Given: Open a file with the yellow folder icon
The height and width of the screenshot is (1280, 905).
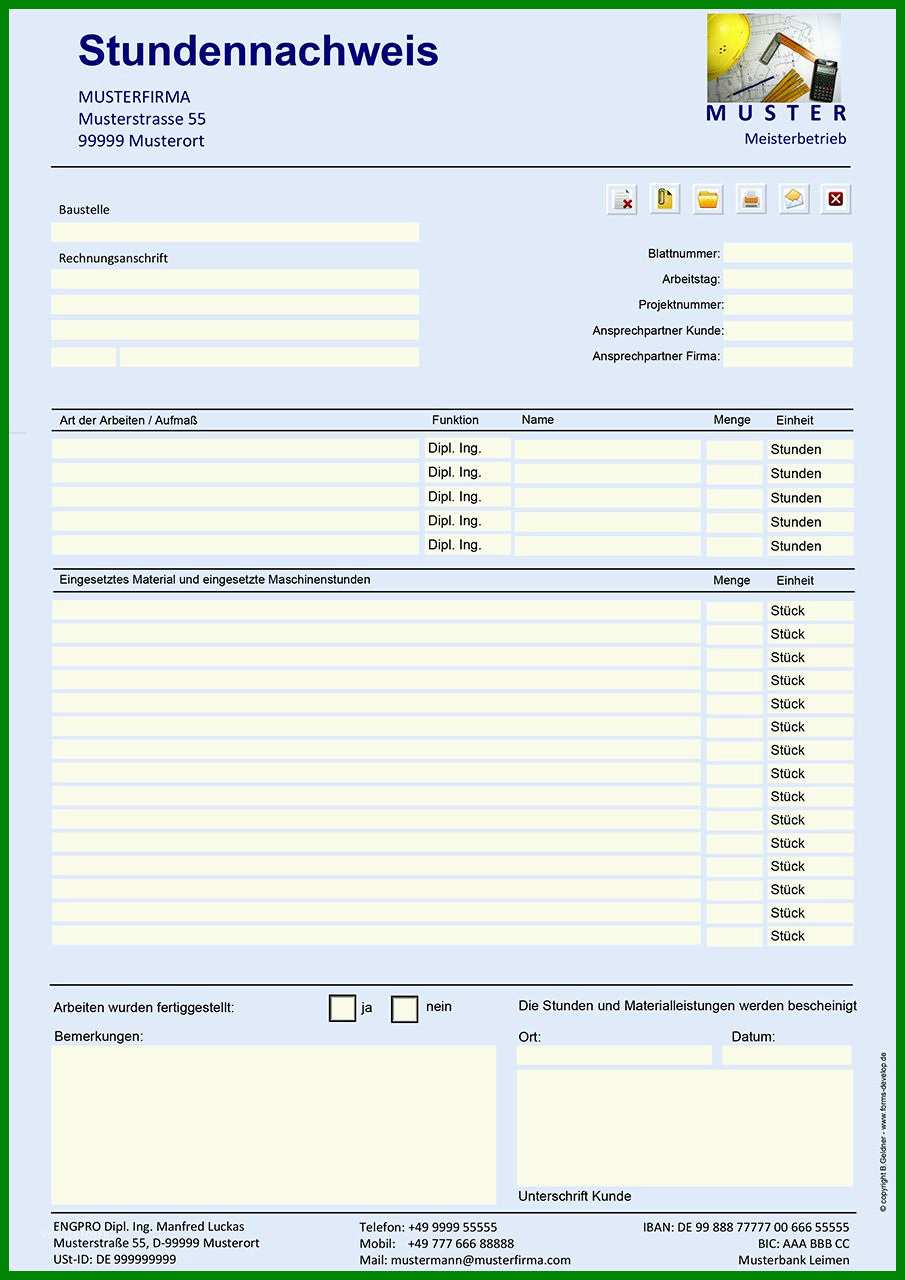Looking at the screenshot, I should 708,199.
